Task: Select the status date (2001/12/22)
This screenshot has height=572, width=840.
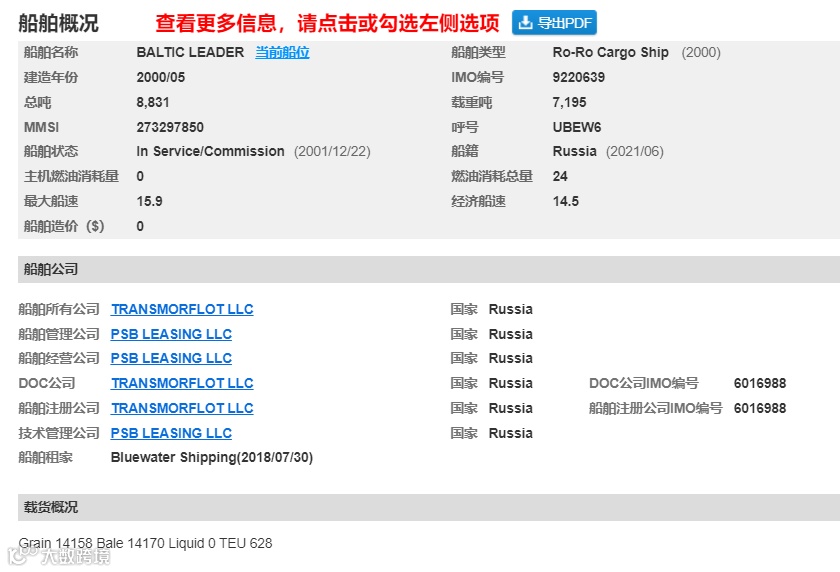Action: tap(332, 152)
